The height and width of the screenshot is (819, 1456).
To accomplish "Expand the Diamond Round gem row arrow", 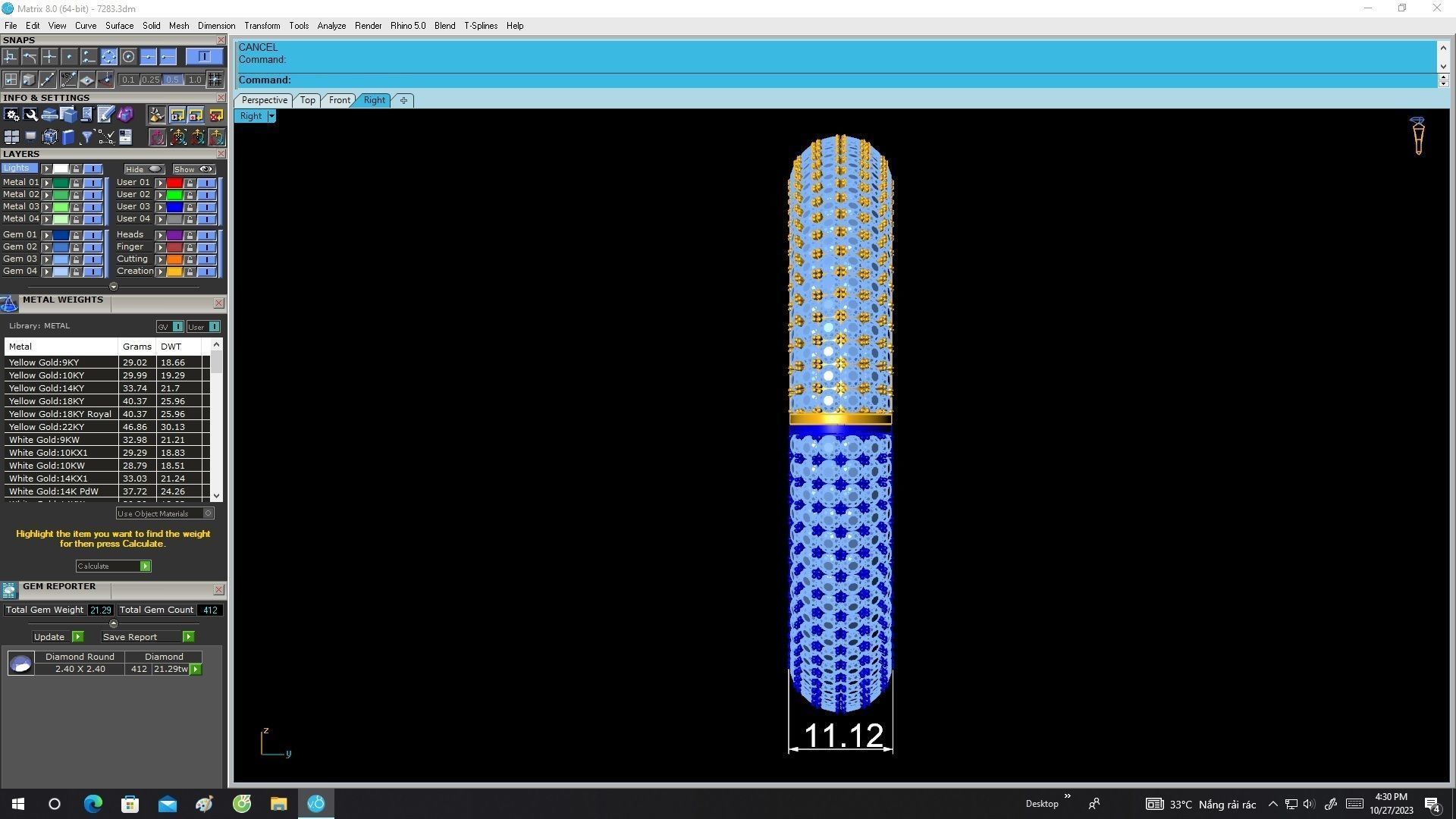I will [x=196, y=670].
